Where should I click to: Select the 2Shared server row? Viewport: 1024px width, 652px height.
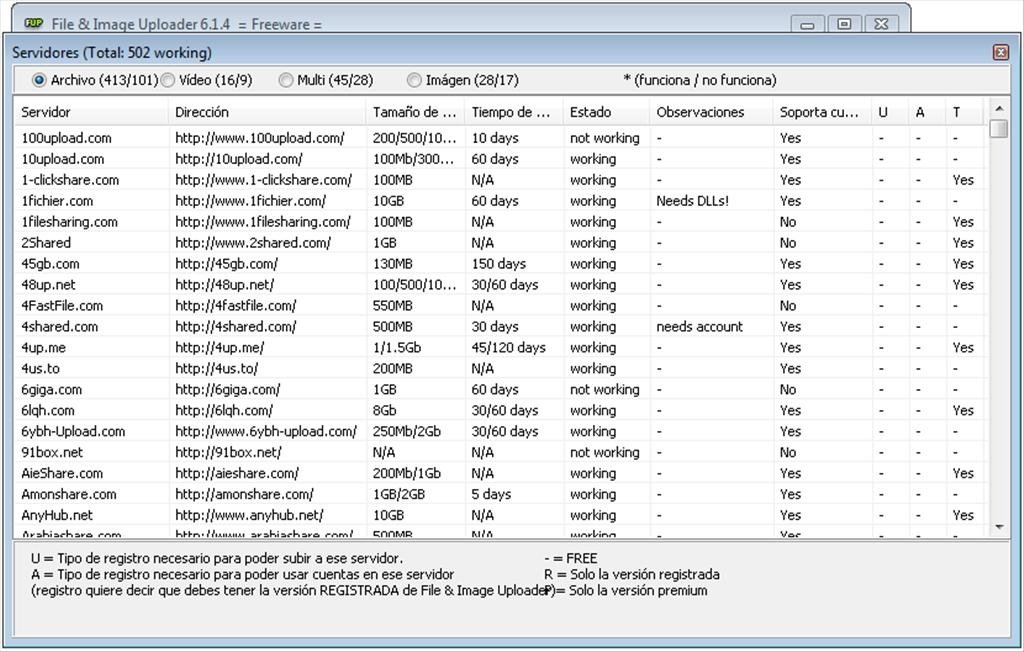click(500, 242)
